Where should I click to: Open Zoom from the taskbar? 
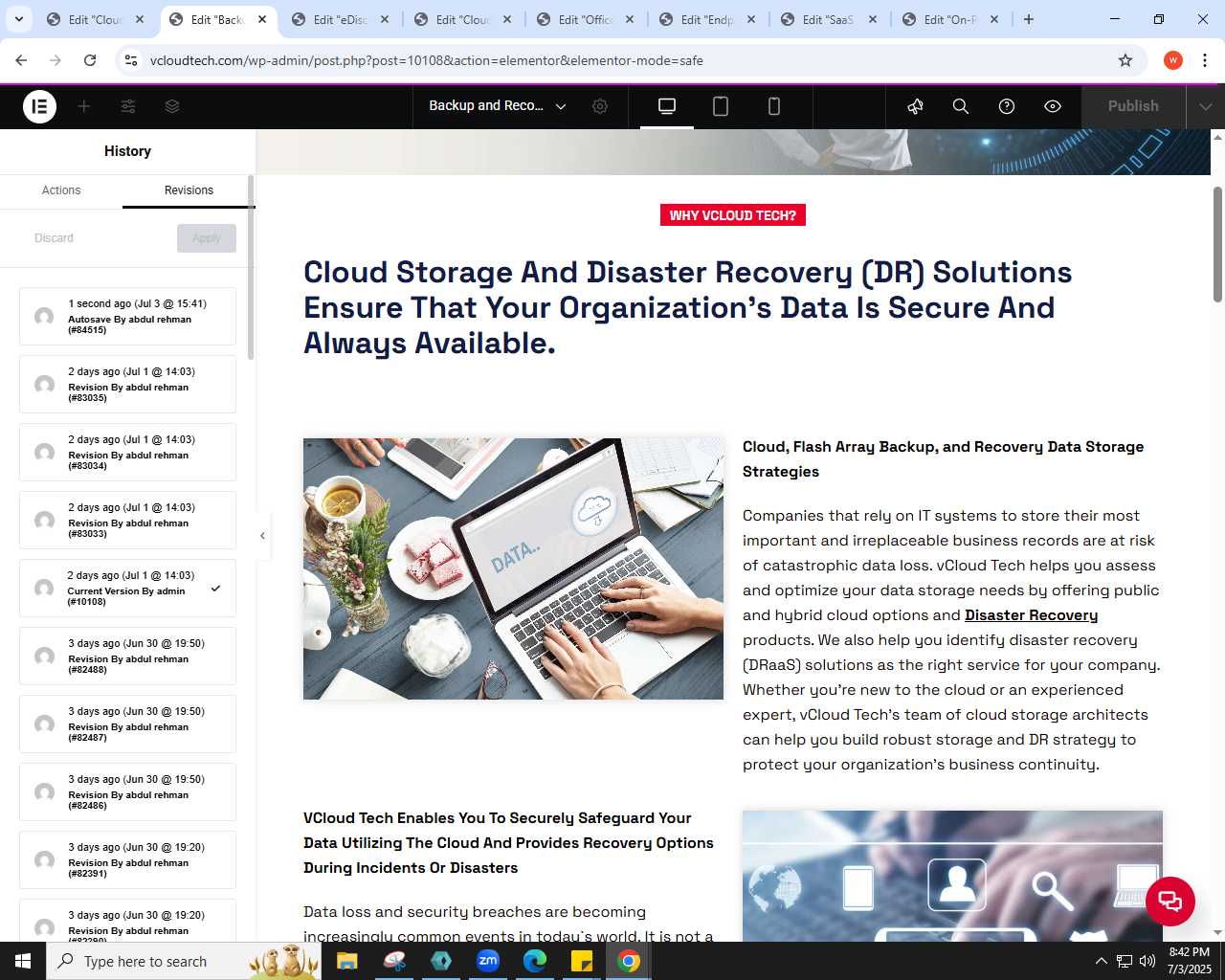488,961
